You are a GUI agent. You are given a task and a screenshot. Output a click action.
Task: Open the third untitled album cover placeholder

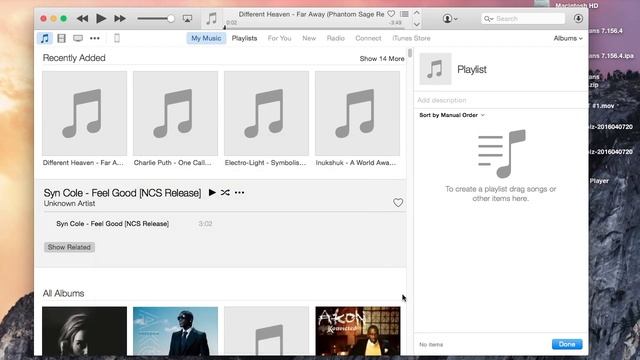pos(267,331)
